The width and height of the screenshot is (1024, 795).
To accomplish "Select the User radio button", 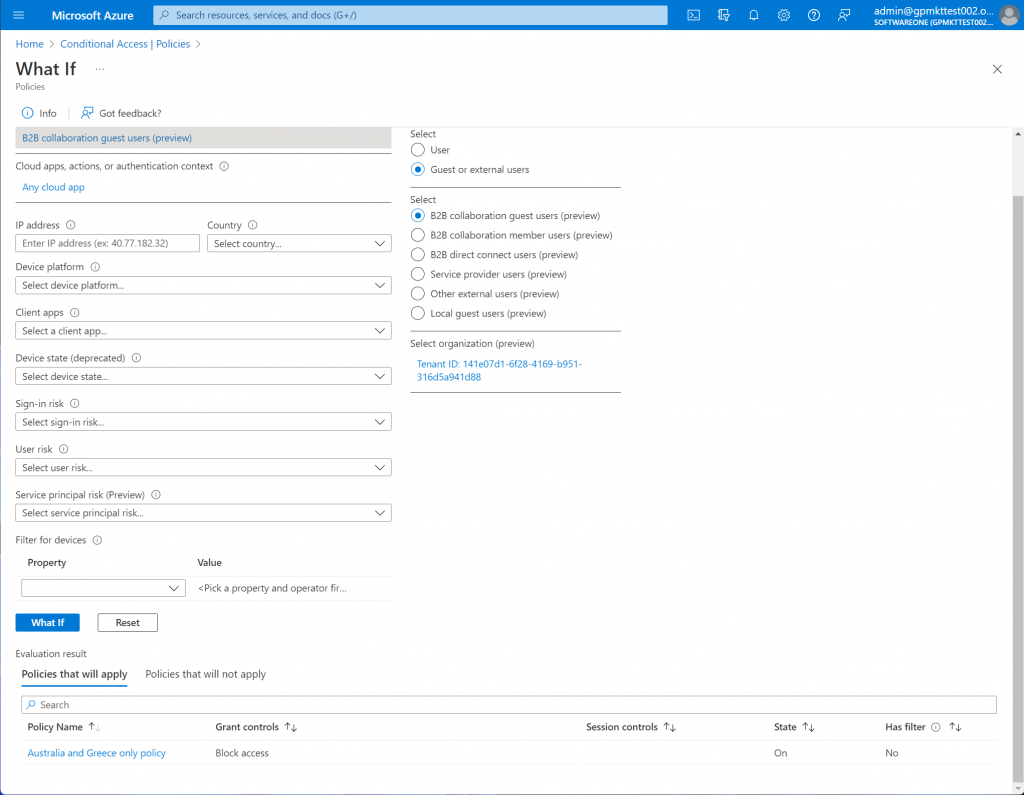I will pyautogui.click(x=418, y=150).
